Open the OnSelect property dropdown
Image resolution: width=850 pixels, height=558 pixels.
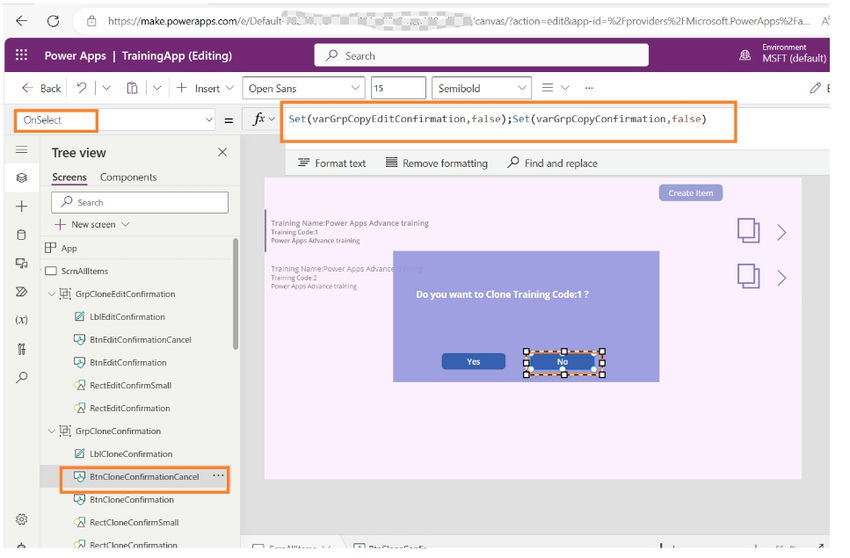point(114,120)
